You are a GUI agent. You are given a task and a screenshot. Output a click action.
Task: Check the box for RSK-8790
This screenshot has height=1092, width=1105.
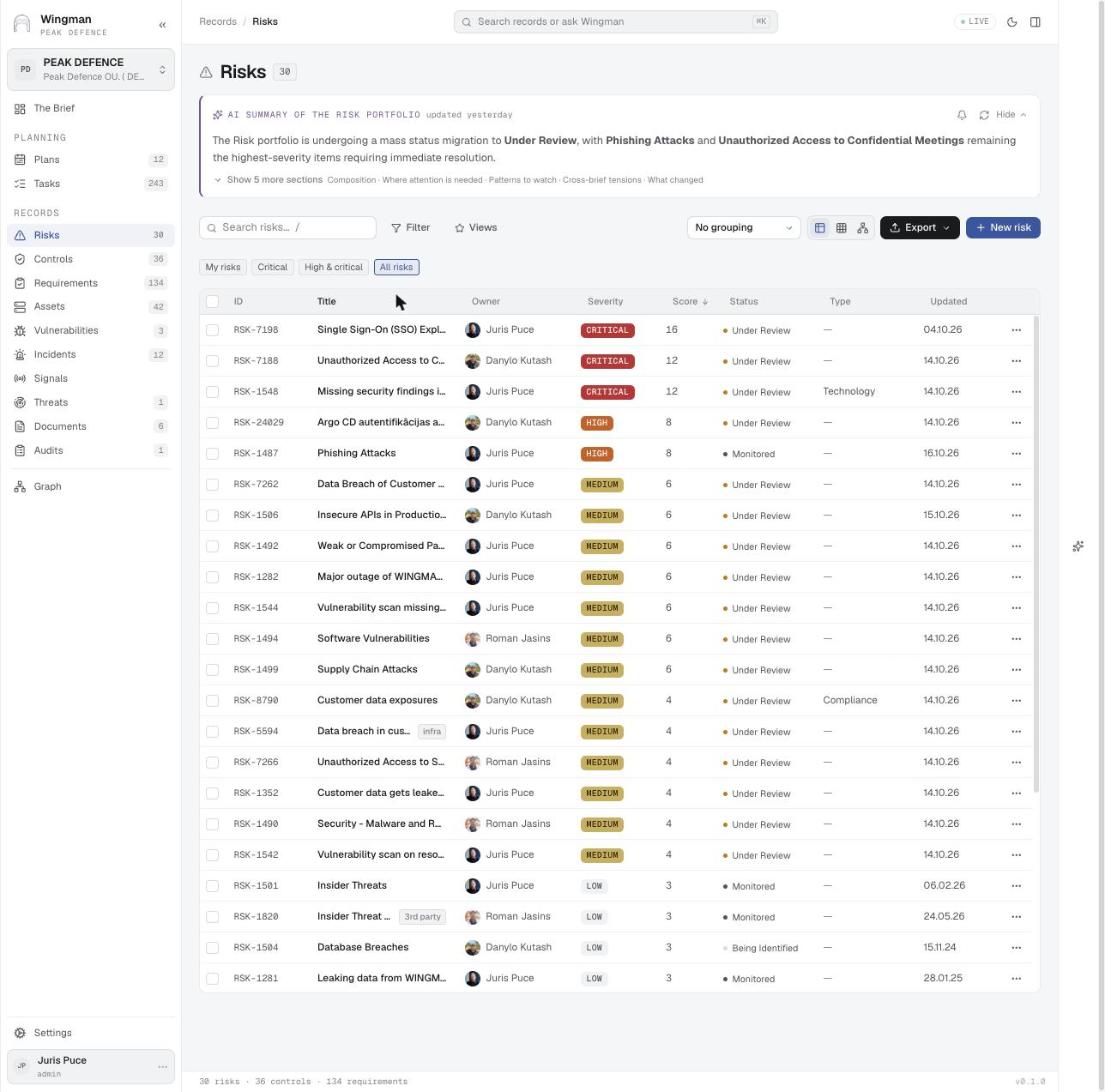(x=212, y=700)
